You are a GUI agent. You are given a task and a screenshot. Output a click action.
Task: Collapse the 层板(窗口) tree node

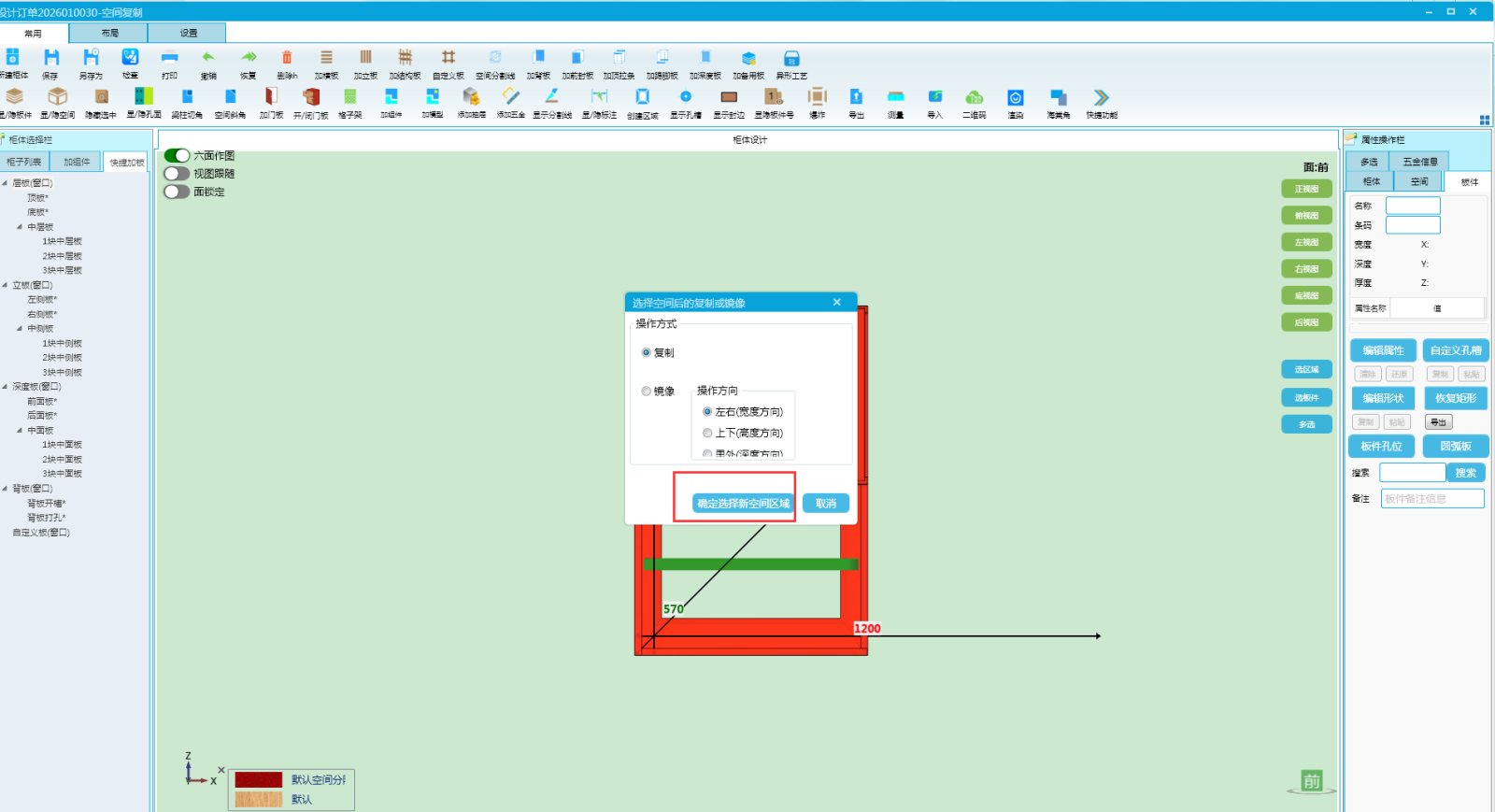tap(5, 183)
